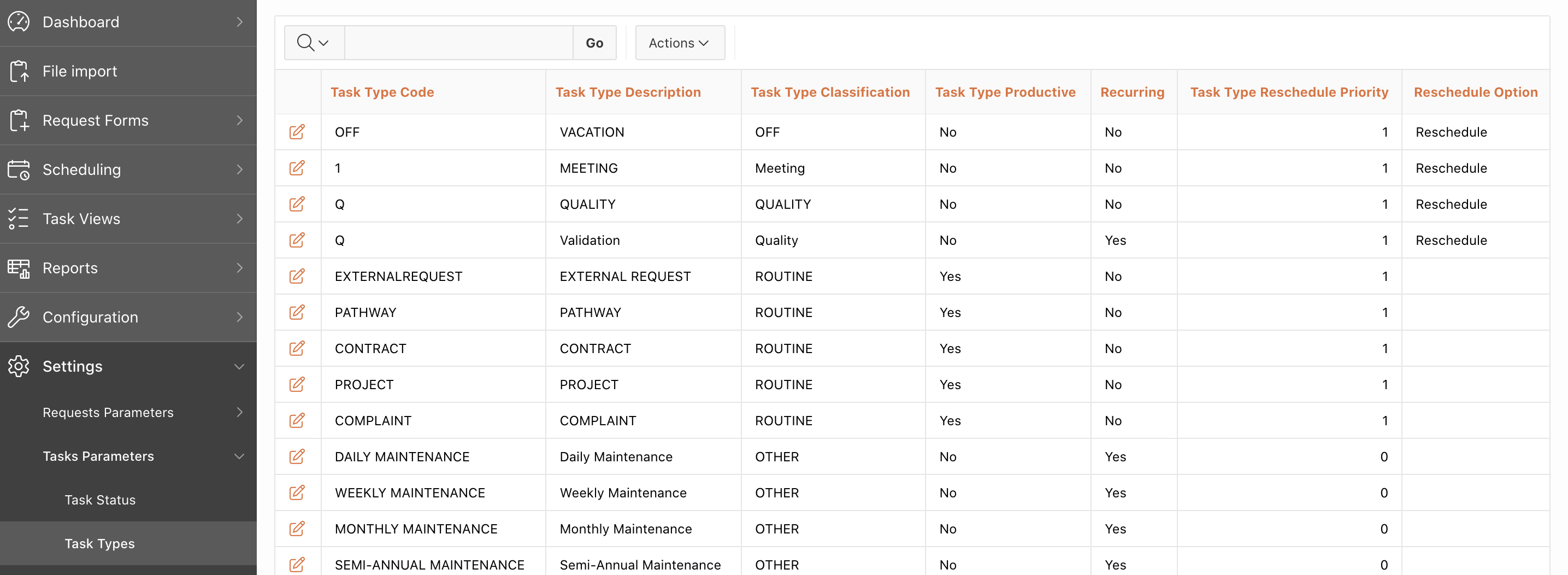The height and width of the screenshot is (575, 1568).
Task: Click the Request Forms clipboard-plus icon
Action: (x=19, y=121)
